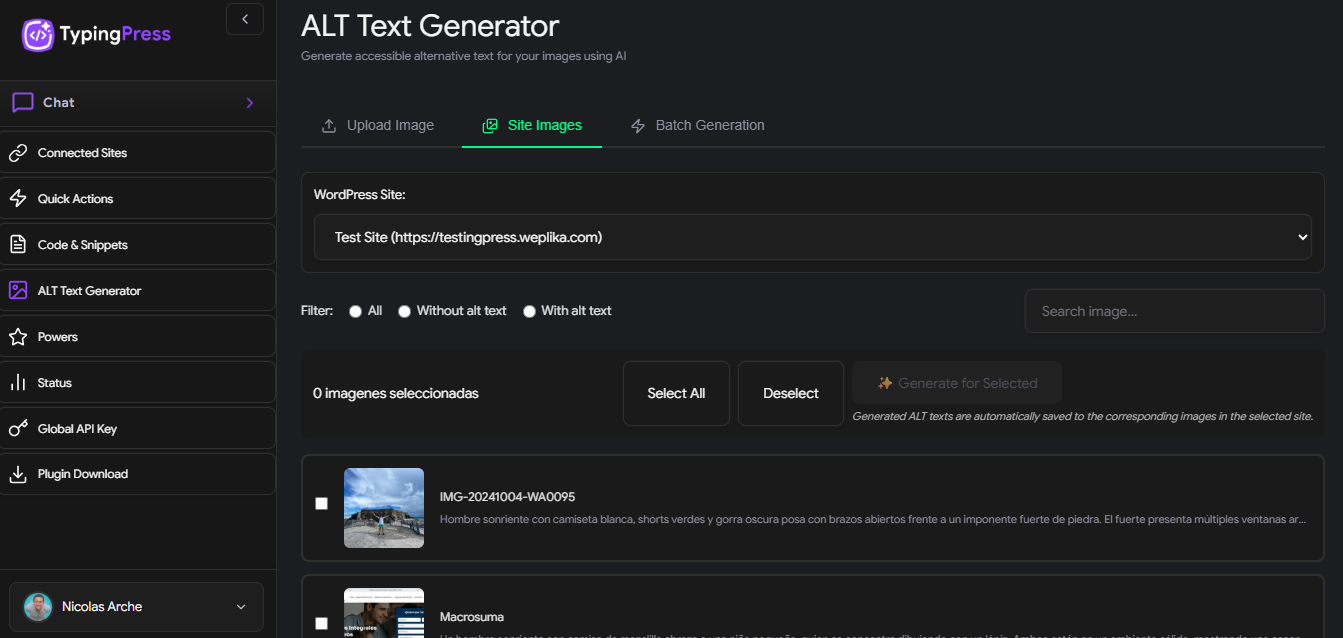
Task: Click the Site Images tab's gallery icon
Action: click(490, 126)
